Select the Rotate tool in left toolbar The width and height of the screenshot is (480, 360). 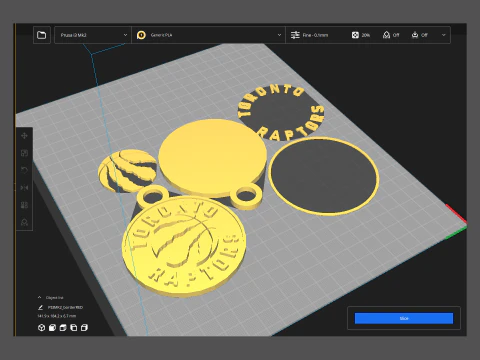[24, 170]
